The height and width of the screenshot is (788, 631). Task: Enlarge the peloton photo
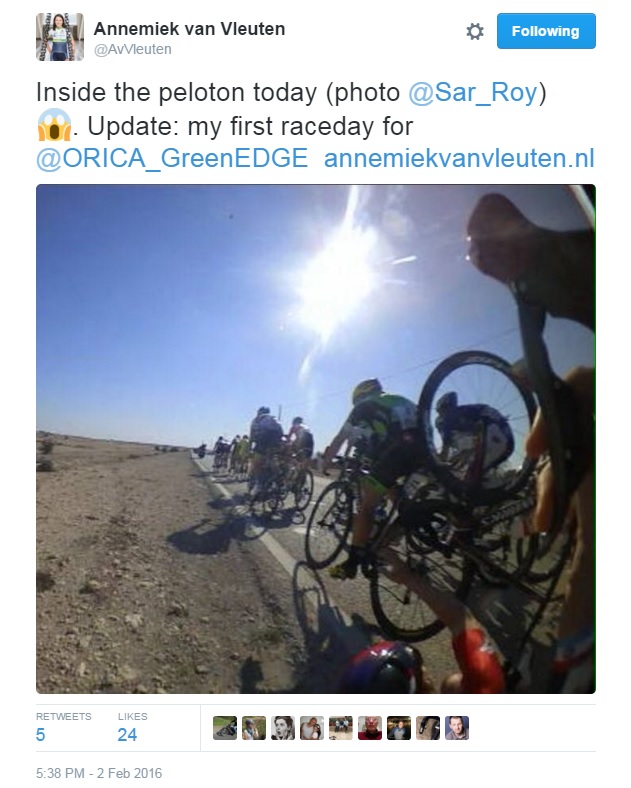[x=316, y=438]
